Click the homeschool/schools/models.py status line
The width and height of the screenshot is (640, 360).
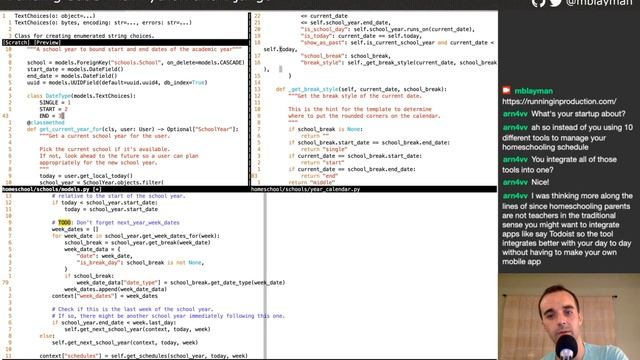click(125, 189)
